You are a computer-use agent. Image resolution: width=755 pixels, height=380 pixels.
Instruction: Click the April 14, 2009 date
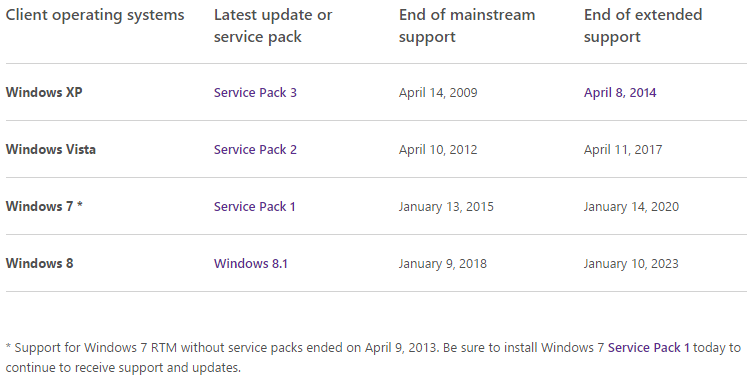click(438, 92)
